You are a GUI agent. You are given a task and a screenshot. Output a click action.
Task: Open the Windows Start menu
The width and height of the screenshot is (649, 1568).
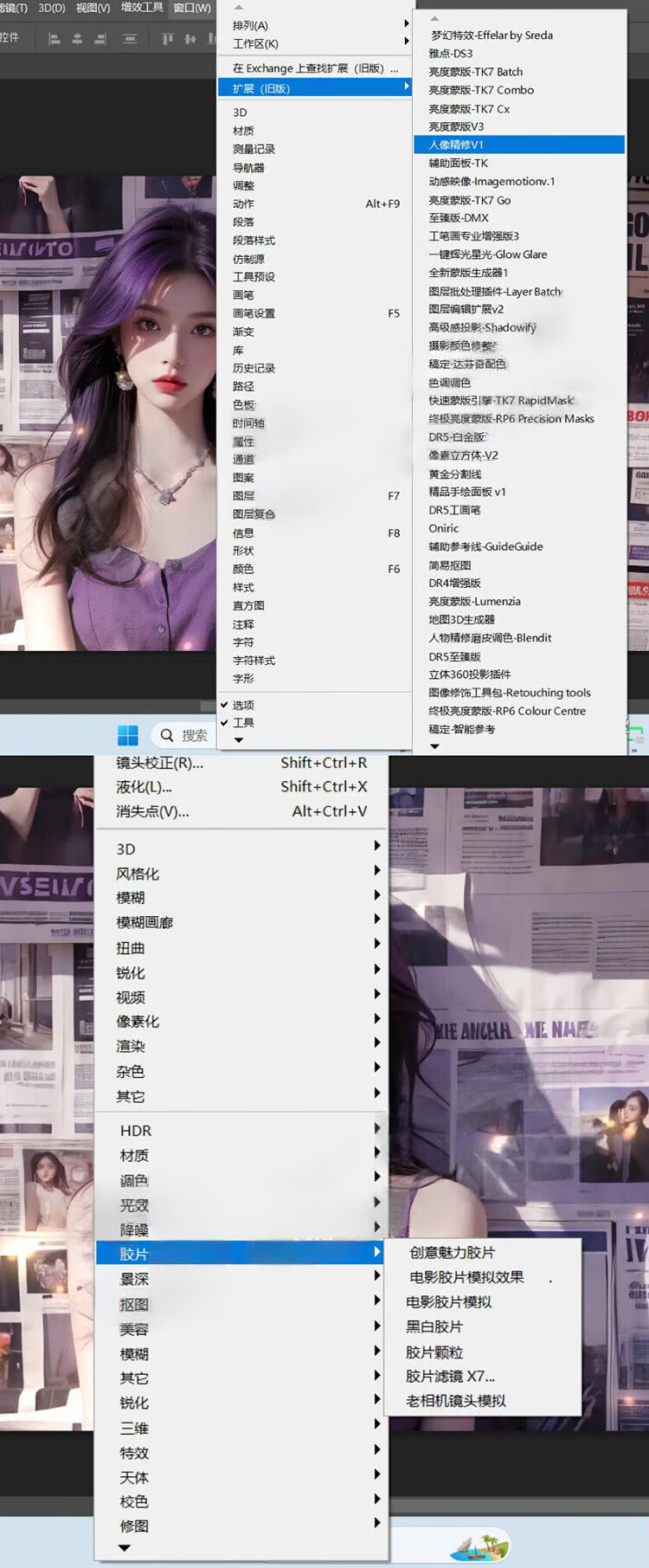click(x=128, y=735)
